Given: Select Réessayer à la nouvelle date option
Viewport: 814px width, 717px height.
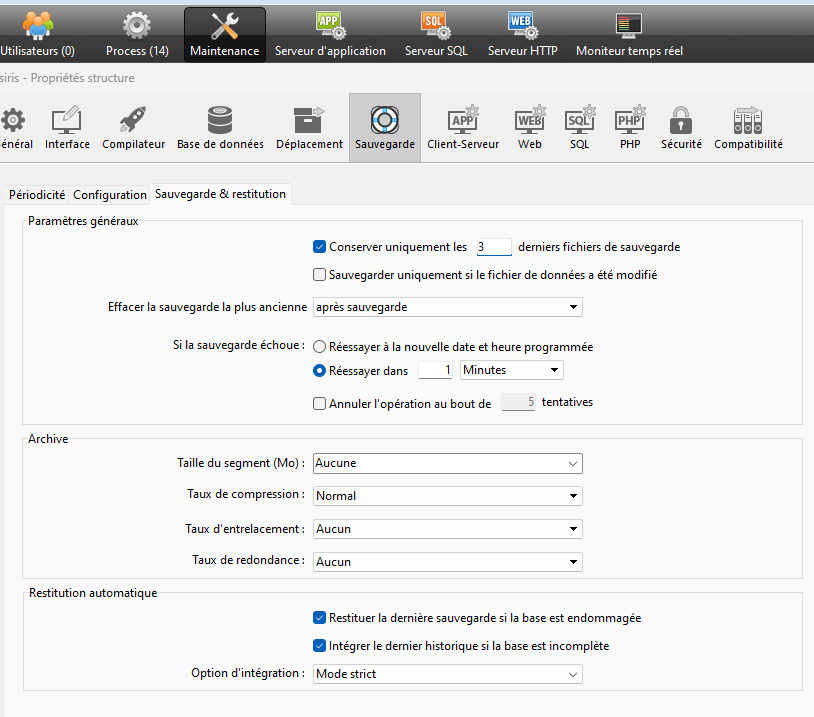Looking at the screenshot, I should [x=320, y=347].
